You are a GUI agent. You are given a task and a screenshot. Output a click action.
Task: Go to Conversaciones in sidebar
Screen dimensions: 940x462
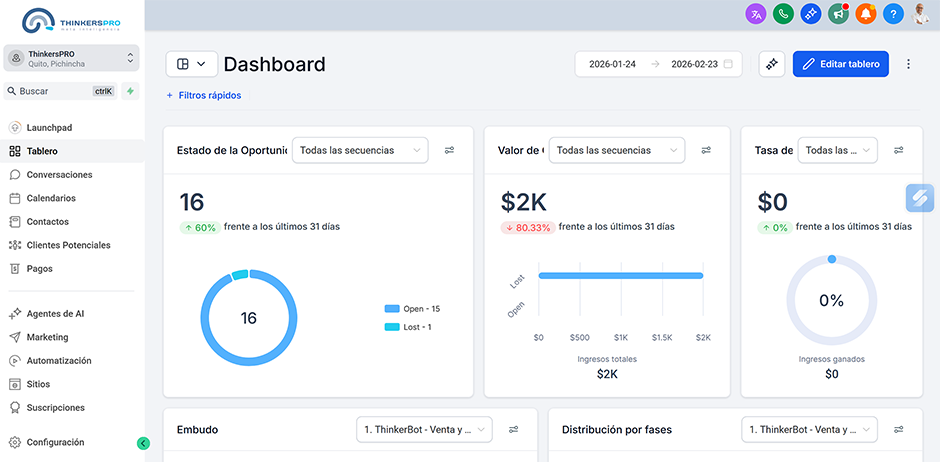click(x=59, y=175)
